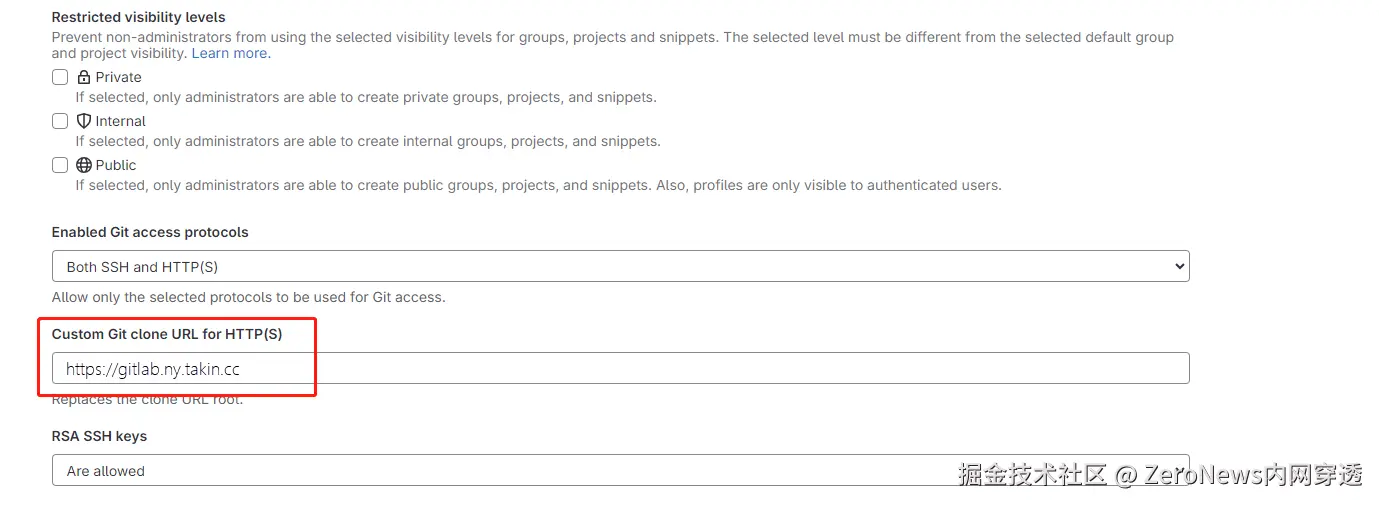Open the Enabled Git access protocols dropdown
The height and width of the screenshot is (505, 1379).
click(x=620, y=266)
